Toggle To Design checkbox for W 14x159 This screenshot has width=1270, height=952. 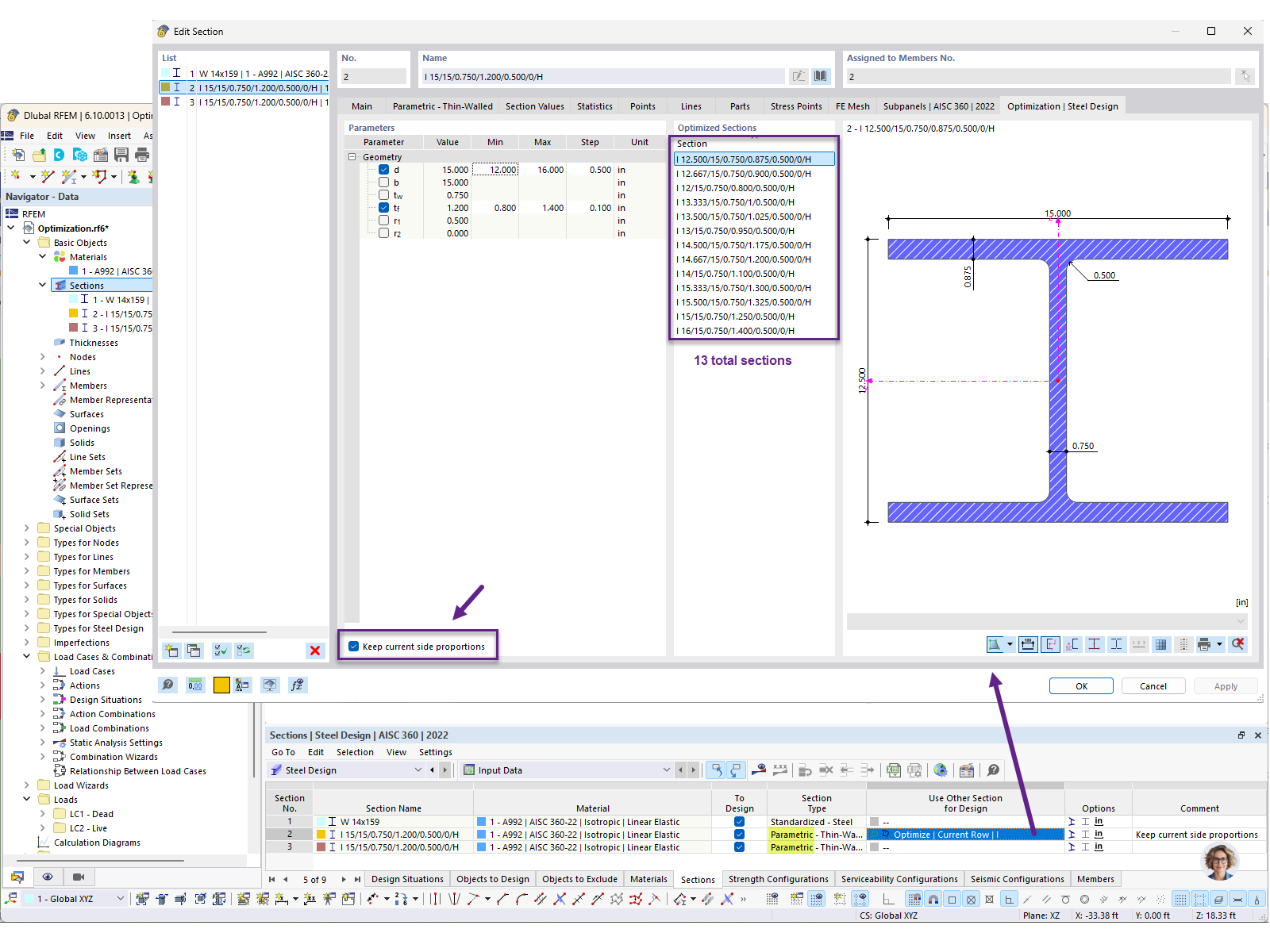738,822
